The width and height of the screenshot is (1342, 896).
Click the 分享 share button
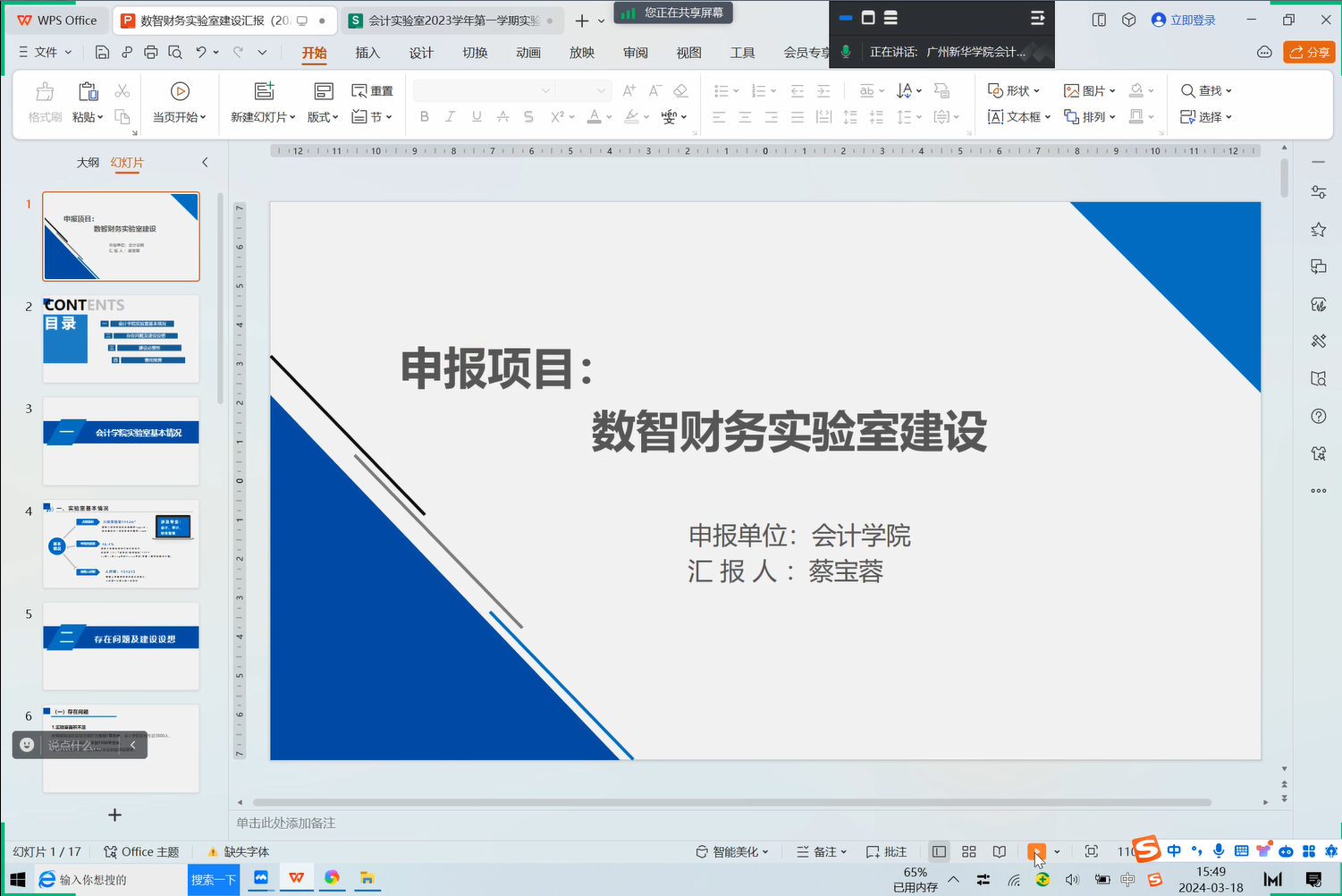click(1309, 53)
